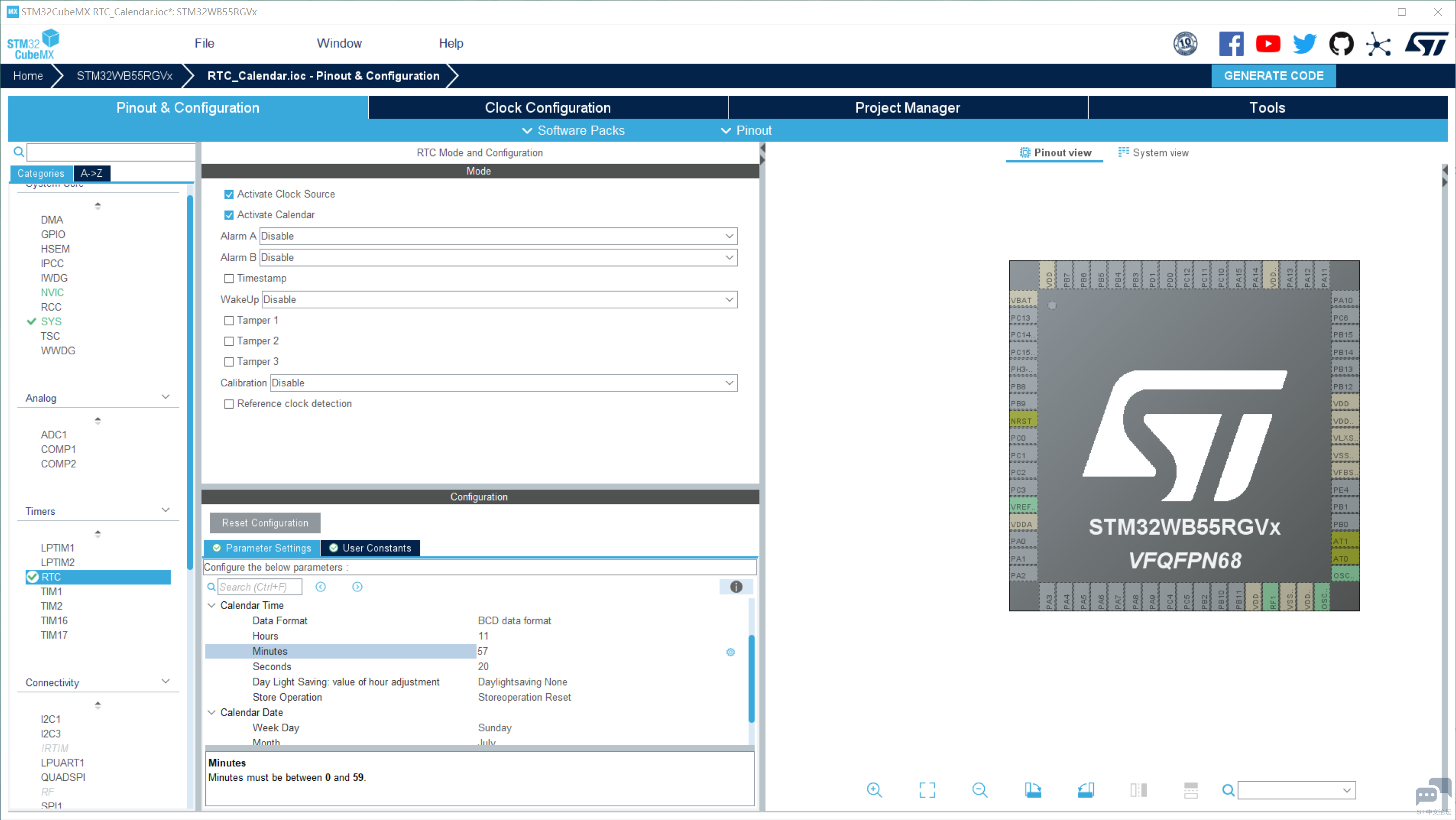Click the pin search magnifier icon
The image size is (1456, 820).
(1228, 790)
